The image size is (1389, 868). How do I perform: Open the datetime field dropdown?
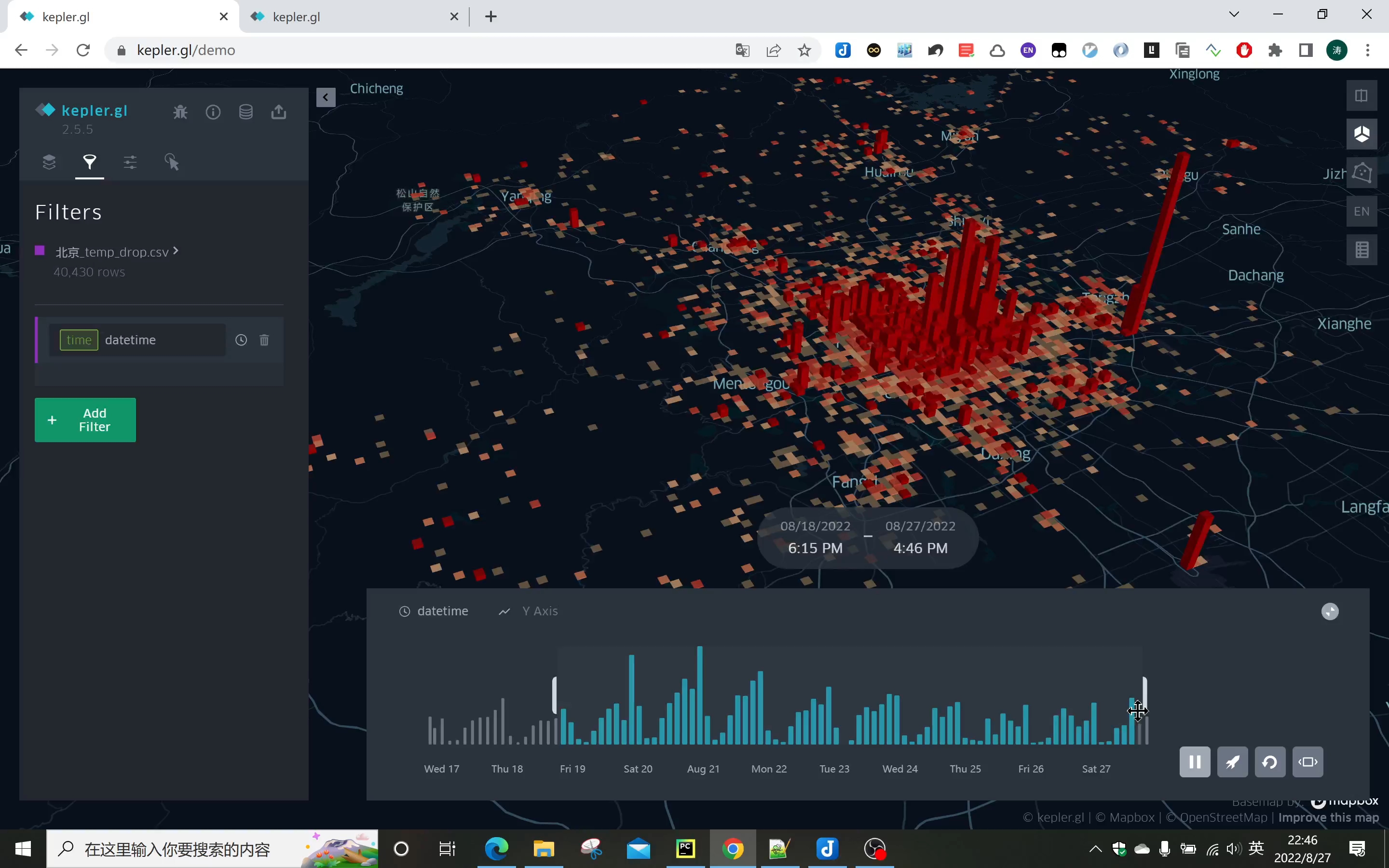138,340
